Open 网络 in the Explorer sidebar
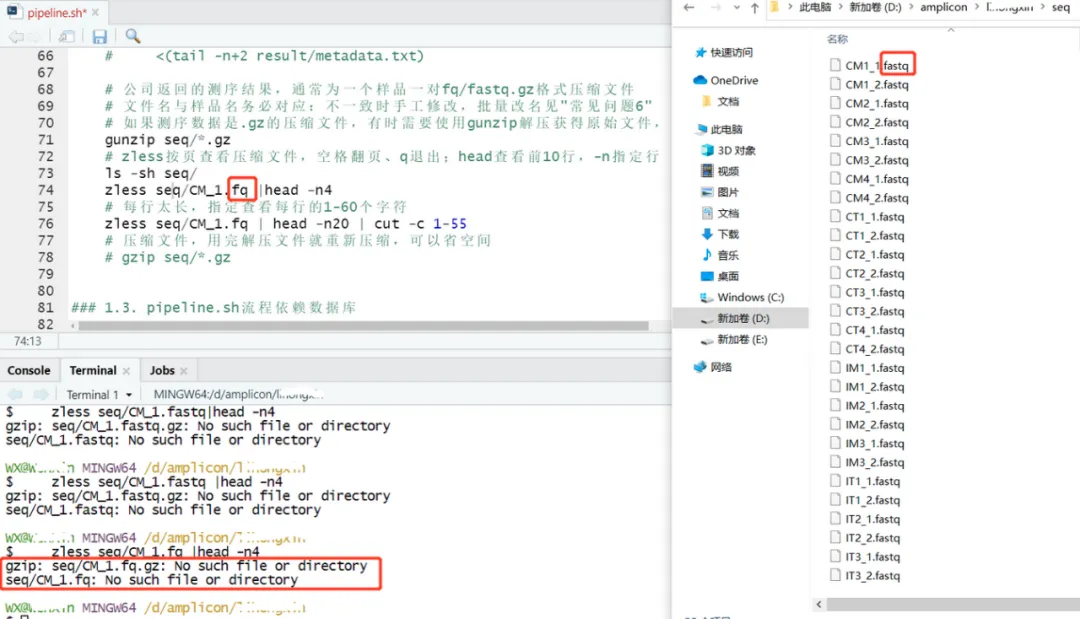The width and height of the screenshot is (1080, 619). tap(713, 367)
